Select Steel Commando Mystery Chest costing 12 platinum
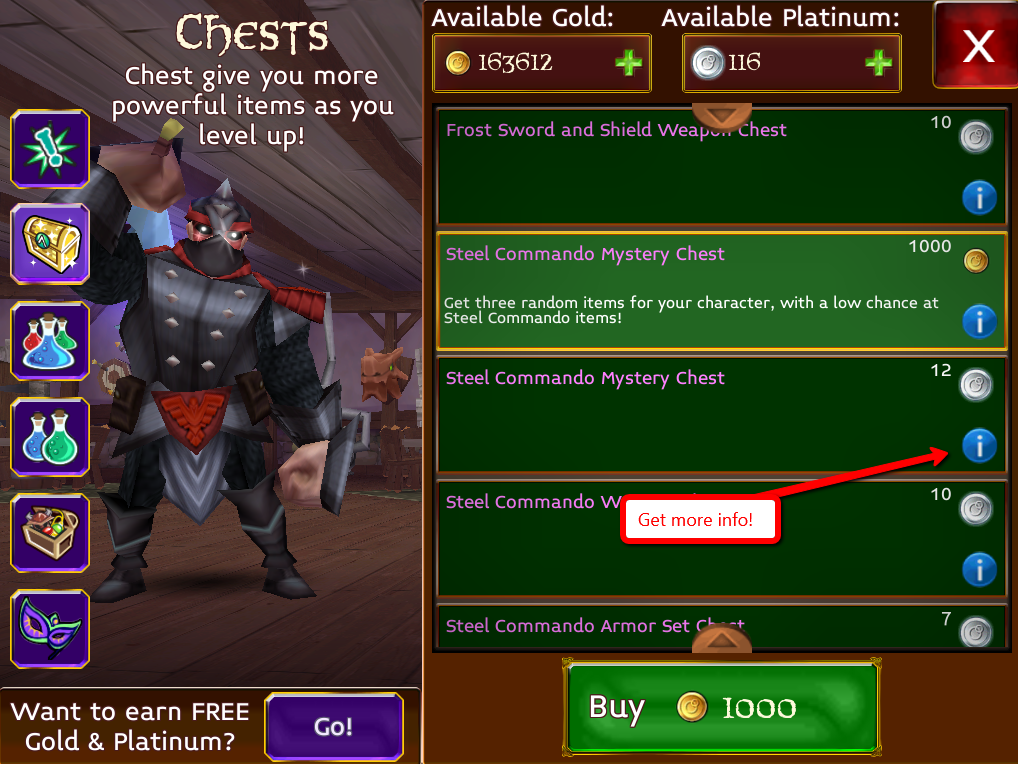Image resolution: width=1018 pixels, height=764 pixels. click(x=722, y=414)
